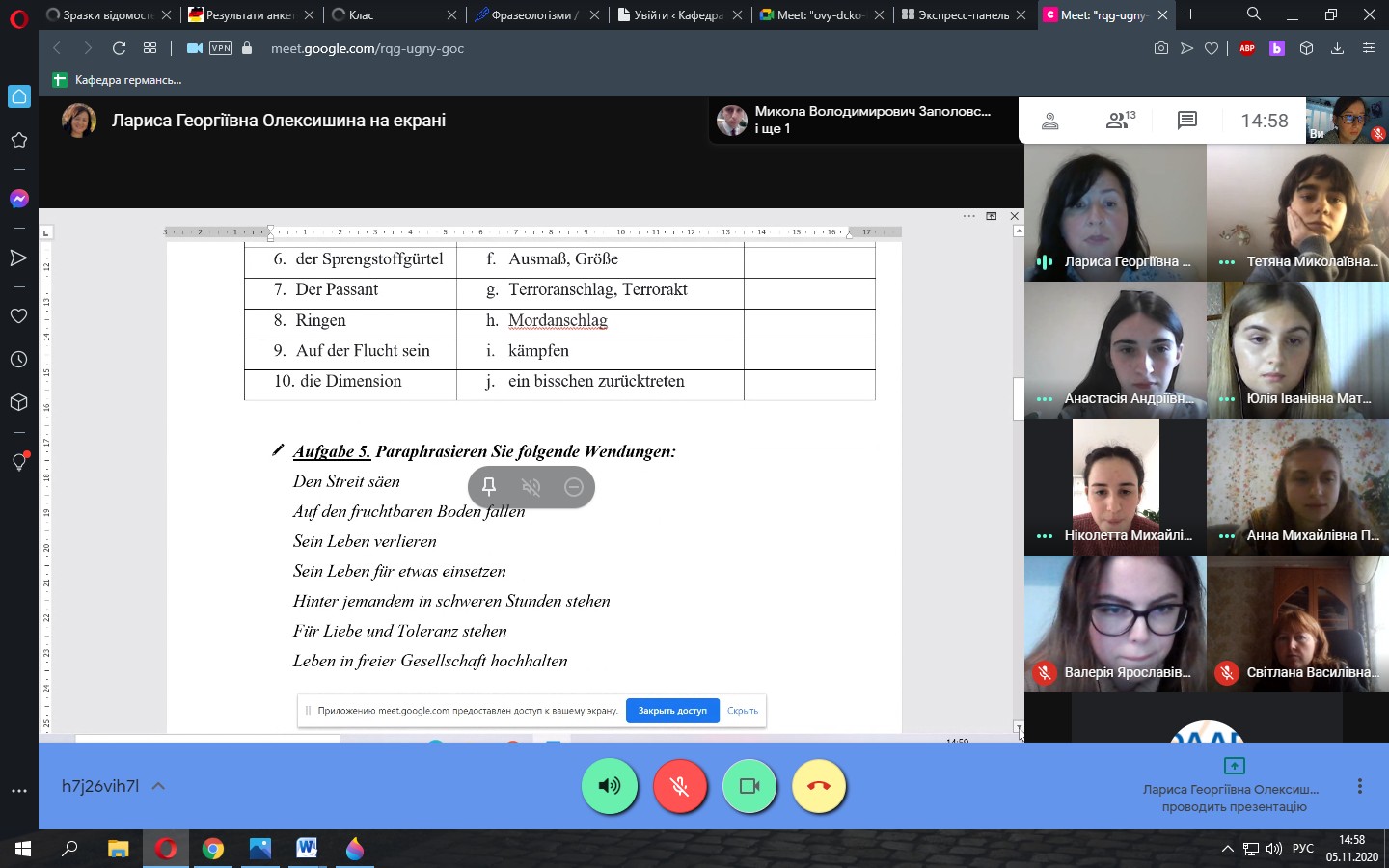1389x868 pixels.
Task: Show hidden system tray icons
Action: click(x=1227, y=849)
